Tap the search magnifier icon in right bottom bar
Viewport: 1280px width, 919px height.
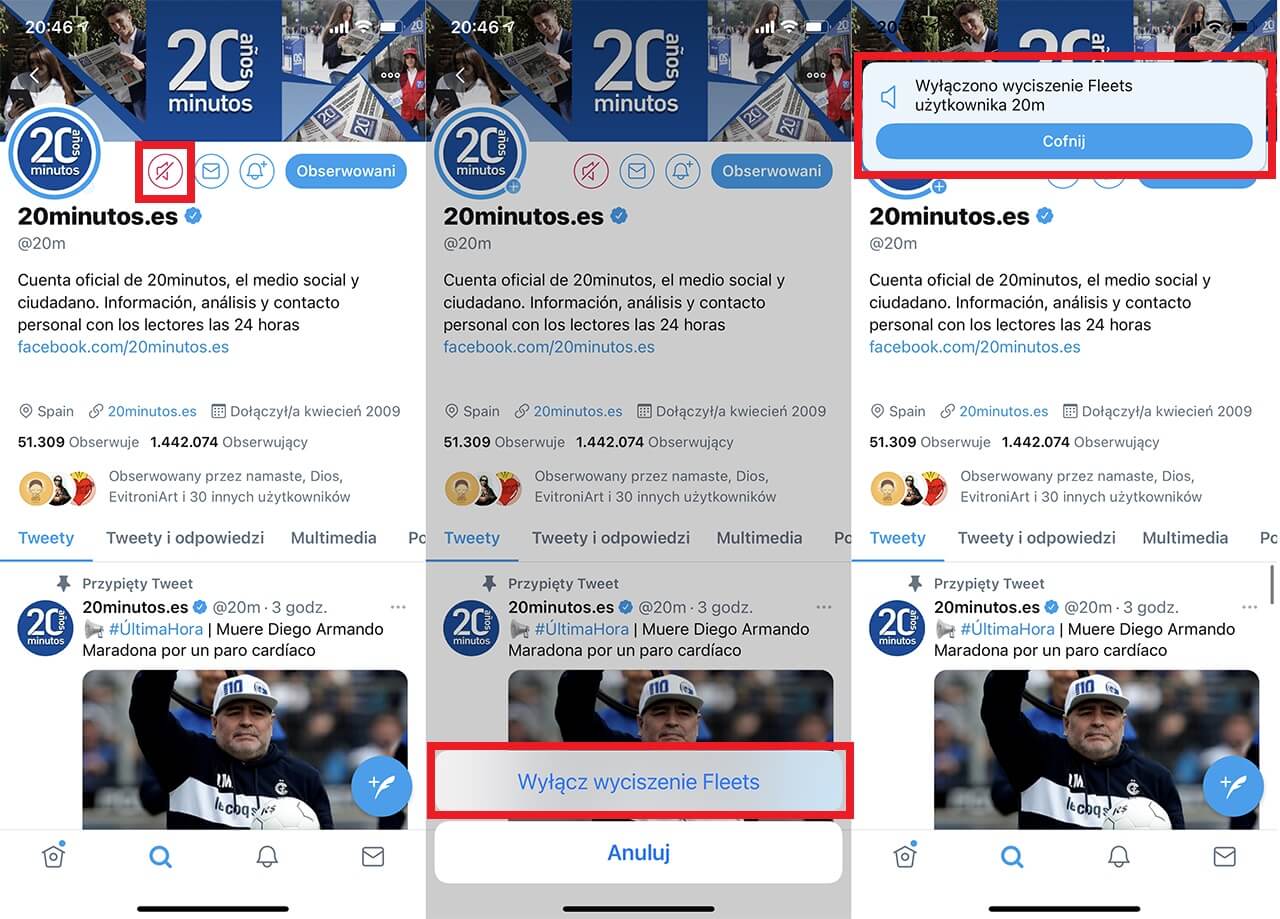pyautogui.click(x=1012, y=856)
